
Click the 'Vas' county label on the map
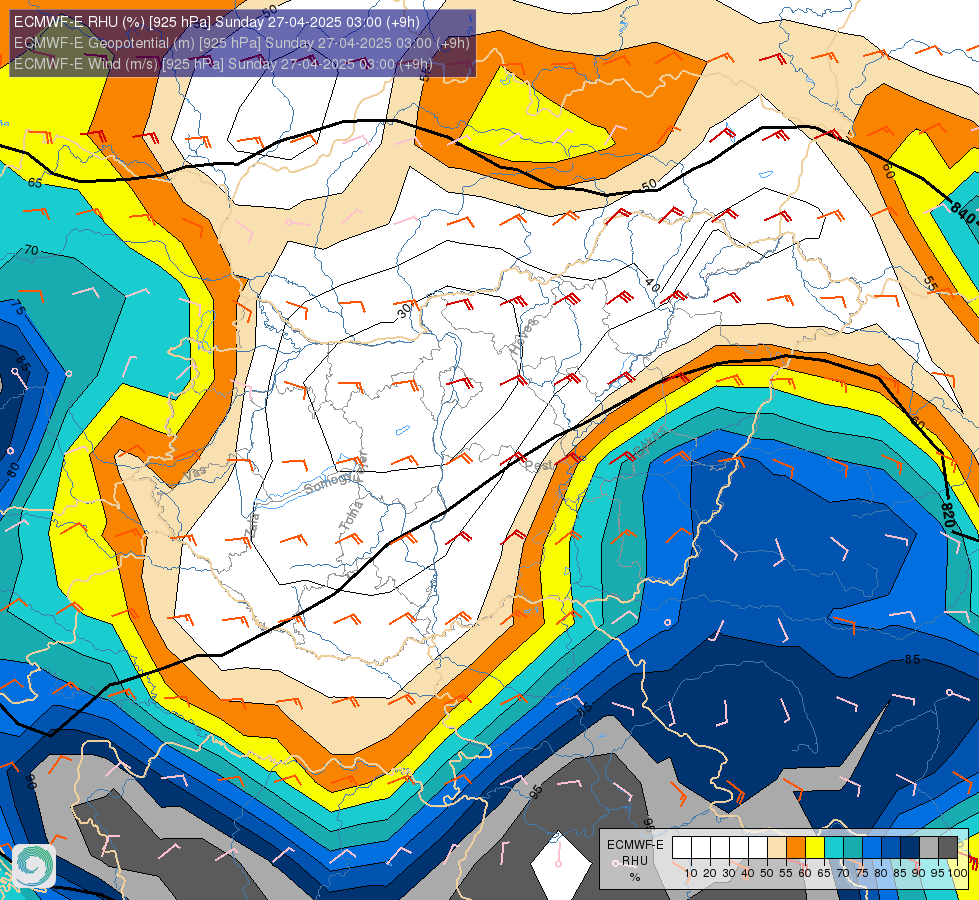pos(195,475)
